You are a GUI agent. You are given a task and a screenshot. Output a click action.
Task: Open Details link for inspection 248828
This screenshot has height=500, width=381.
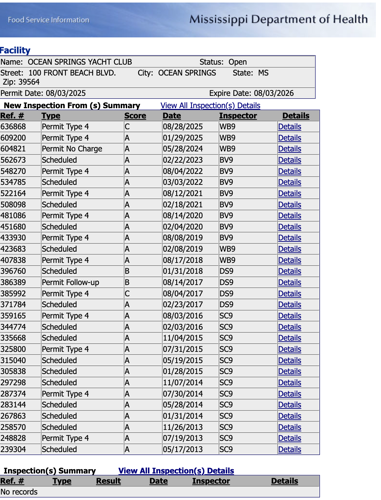coord(289,438)
